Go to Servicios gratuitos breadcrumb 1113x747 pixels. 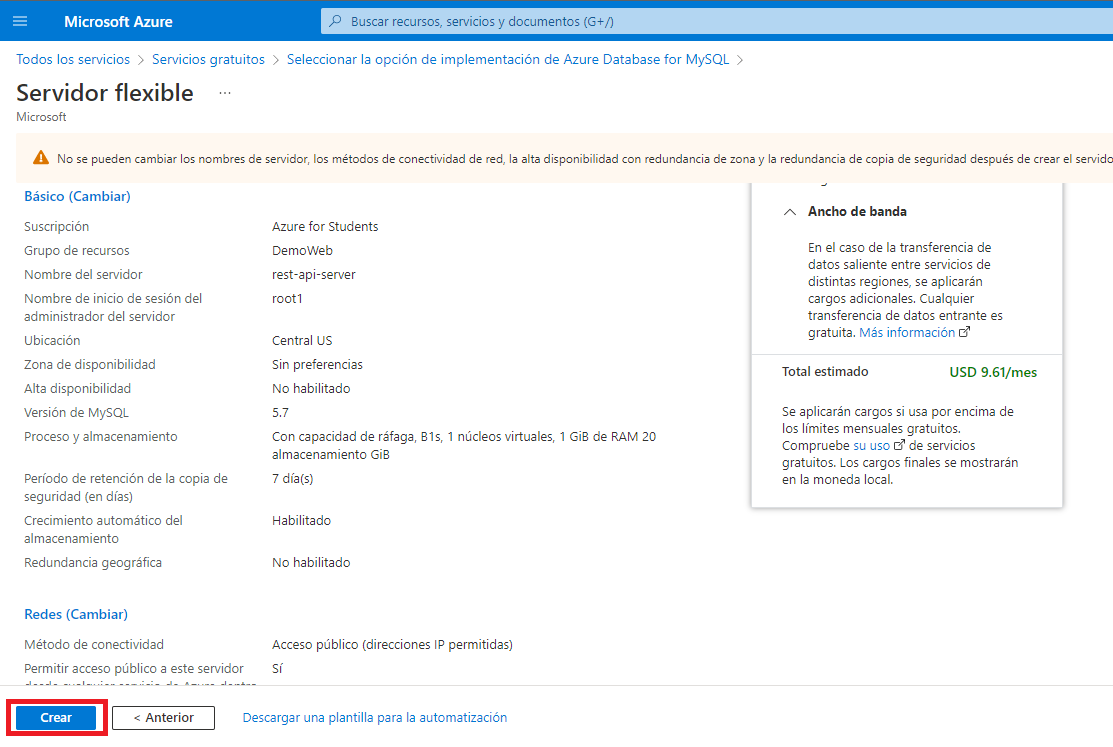[x=208, y=60]
